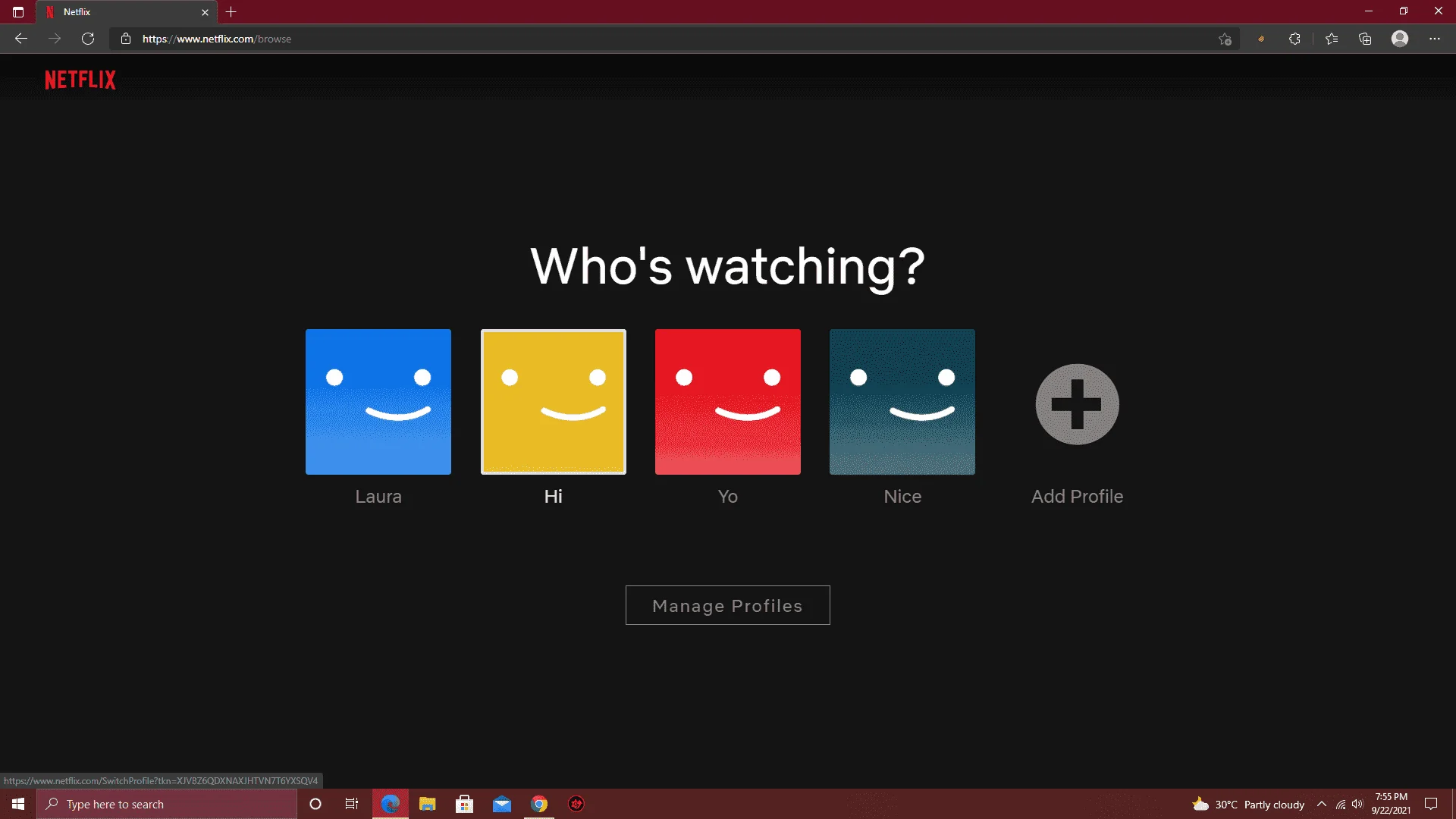Screen dimensions: 1456x819
Task: Select the Laura blue profile avatar
Action: point(378,402)
